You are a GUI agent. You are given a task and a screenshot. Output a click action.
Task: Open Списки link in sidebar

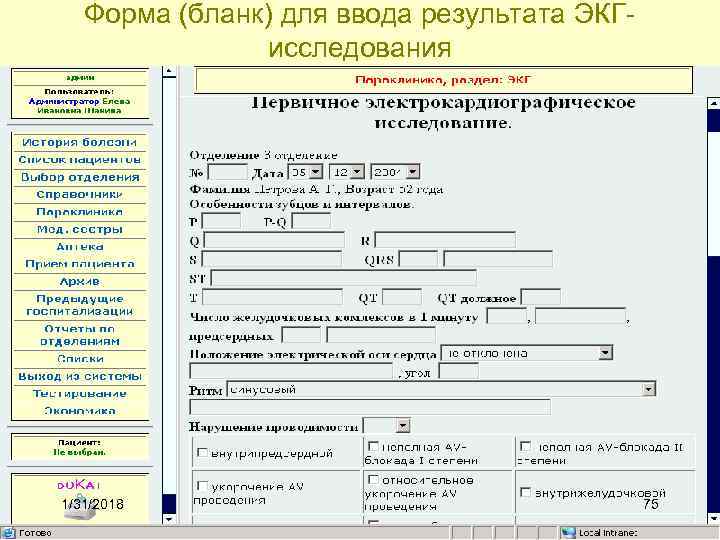[x=79, y=359]
